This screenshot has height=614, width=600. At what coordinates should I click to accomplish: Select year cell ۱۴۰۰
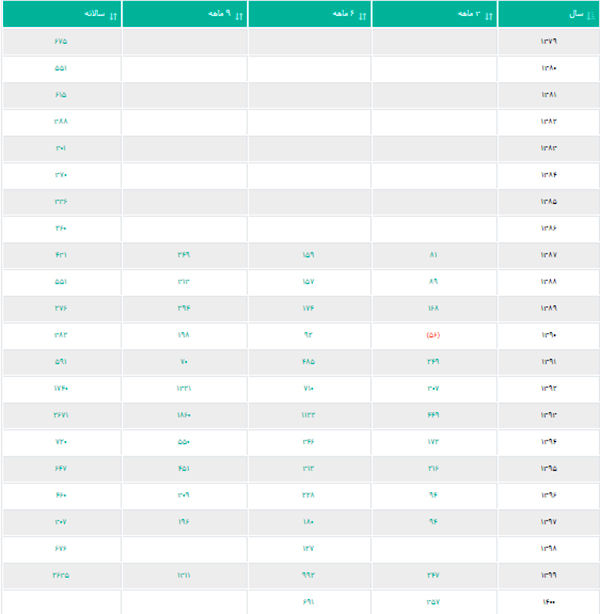pyautogui.click(x=549, y=602)
